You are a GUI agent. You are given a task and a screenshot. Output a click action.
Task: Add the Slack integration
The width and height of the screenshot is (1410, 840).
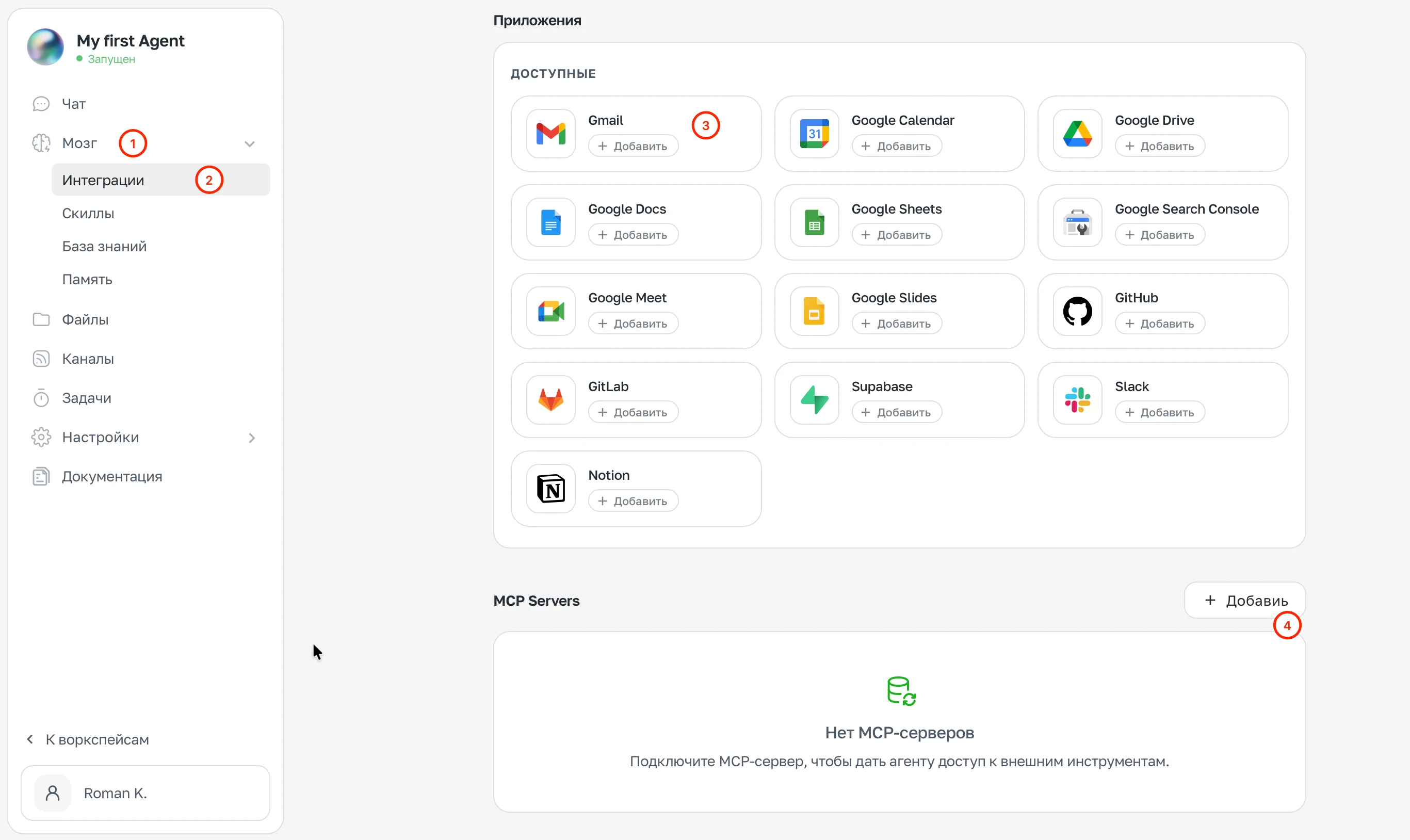pyautogui.click(x=1160, y=412)
